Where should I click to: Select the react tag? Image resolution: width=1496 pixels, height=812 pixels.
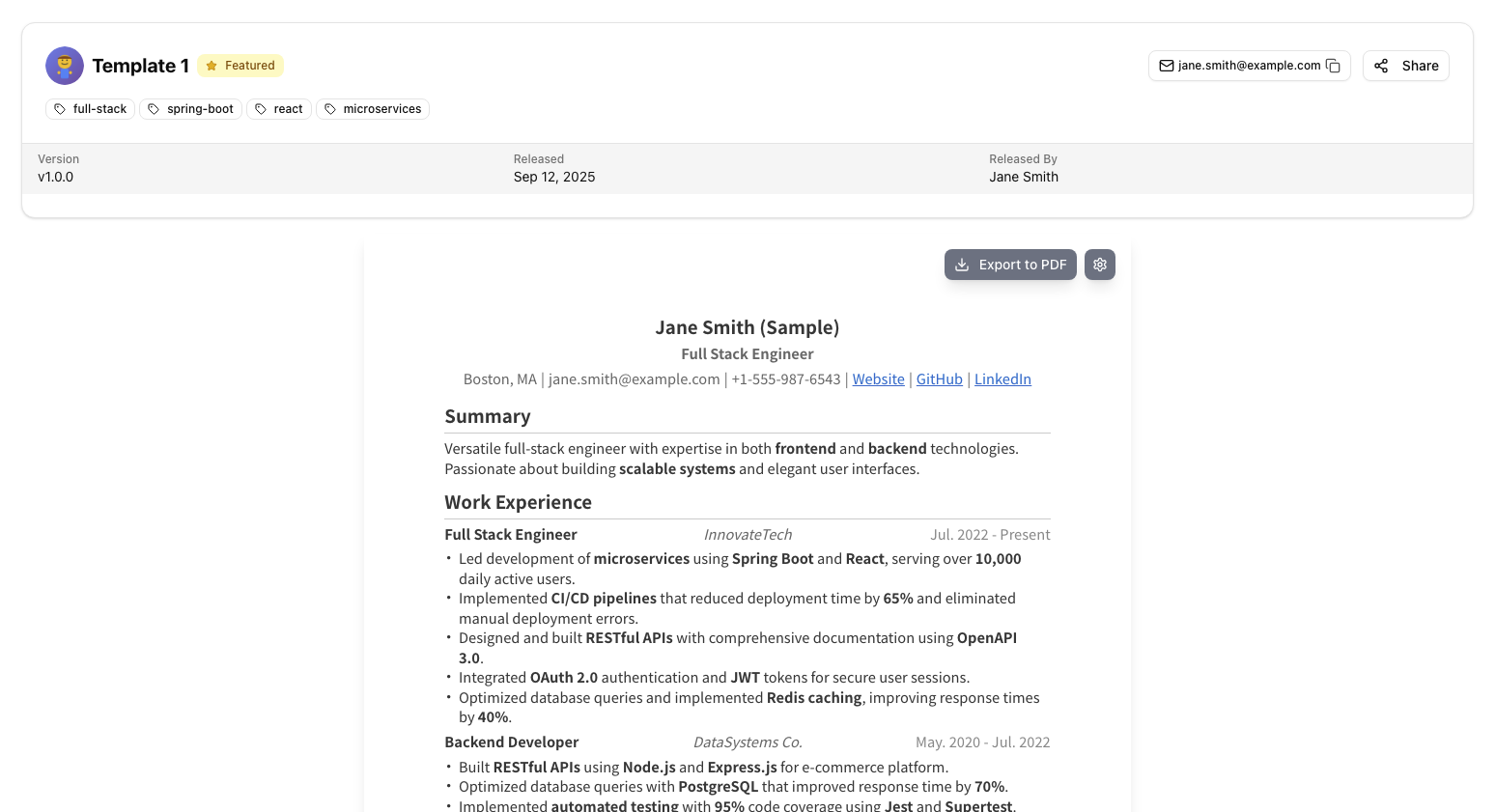(x=279, y=109)
